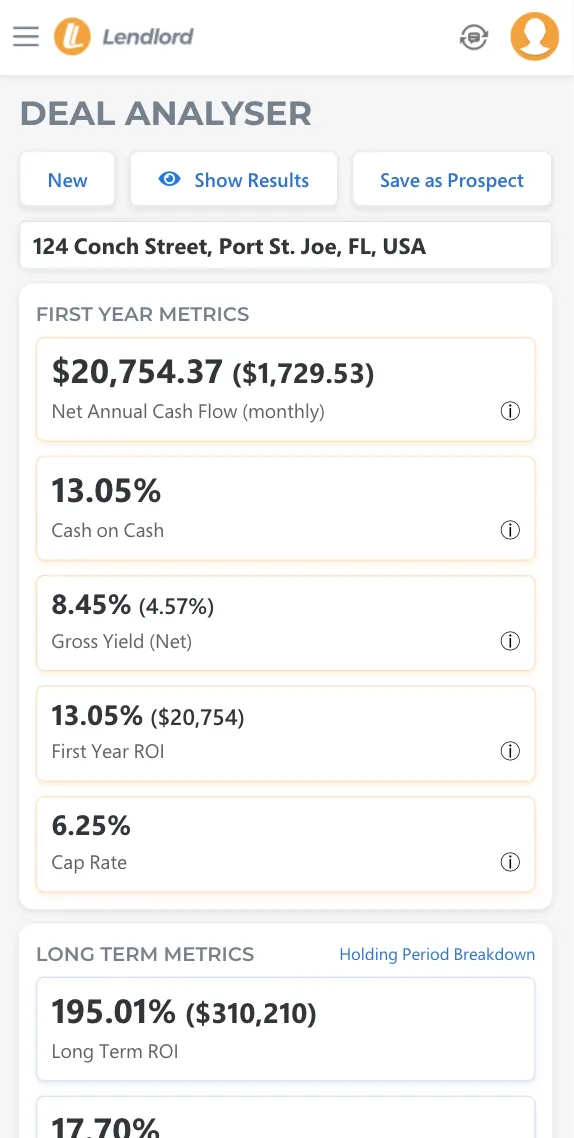Screen dimensions: 574x1138
Task: Click the New button
Action: [67, 179]
